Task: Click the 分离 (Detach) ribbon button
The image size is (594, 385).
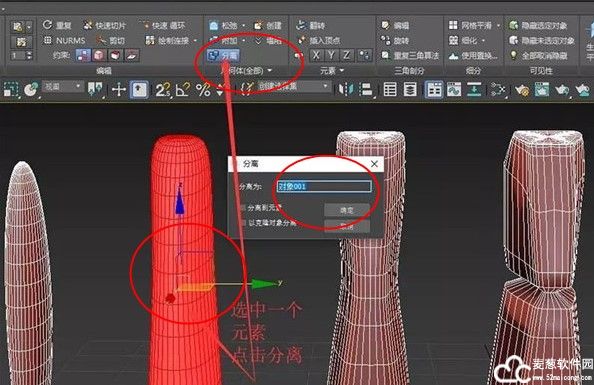Action: pos(223,56)
